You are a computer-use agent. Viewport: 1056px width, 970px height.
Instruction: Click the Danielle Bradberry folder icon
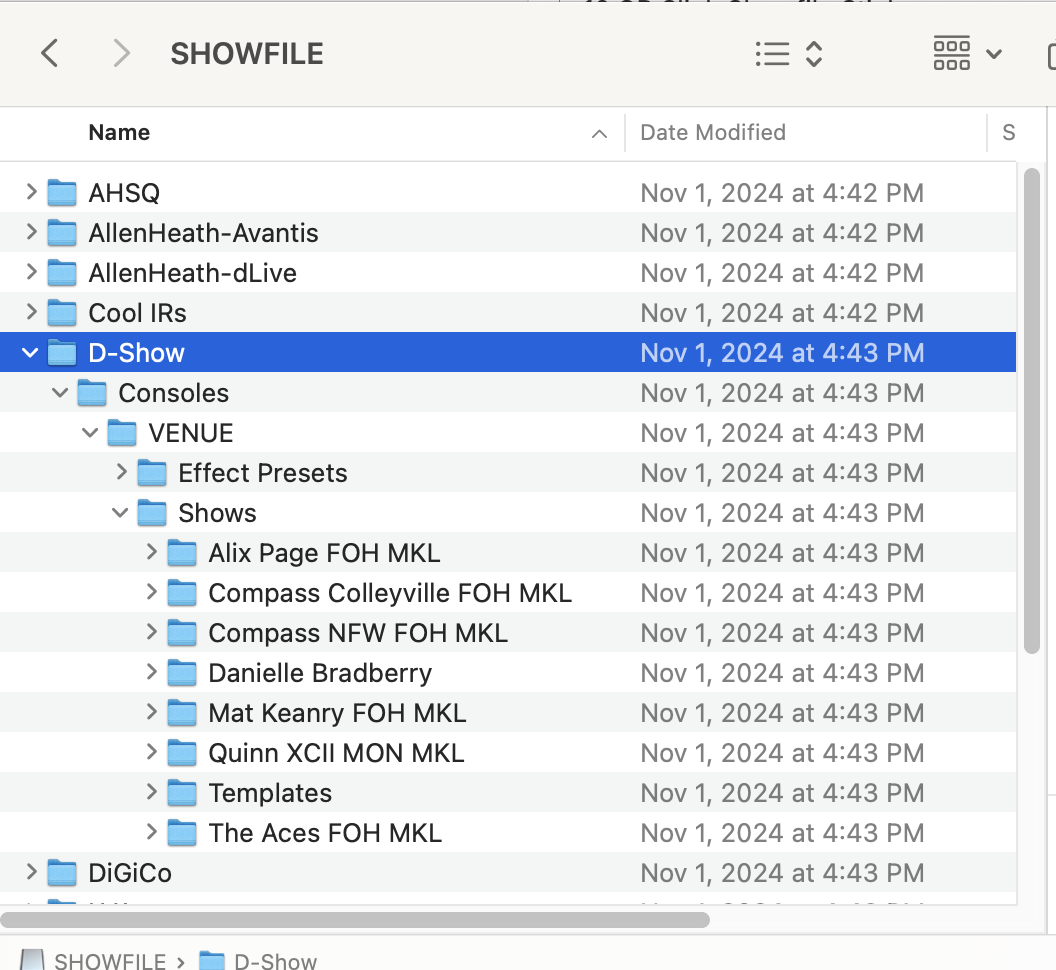click(182, 672)
